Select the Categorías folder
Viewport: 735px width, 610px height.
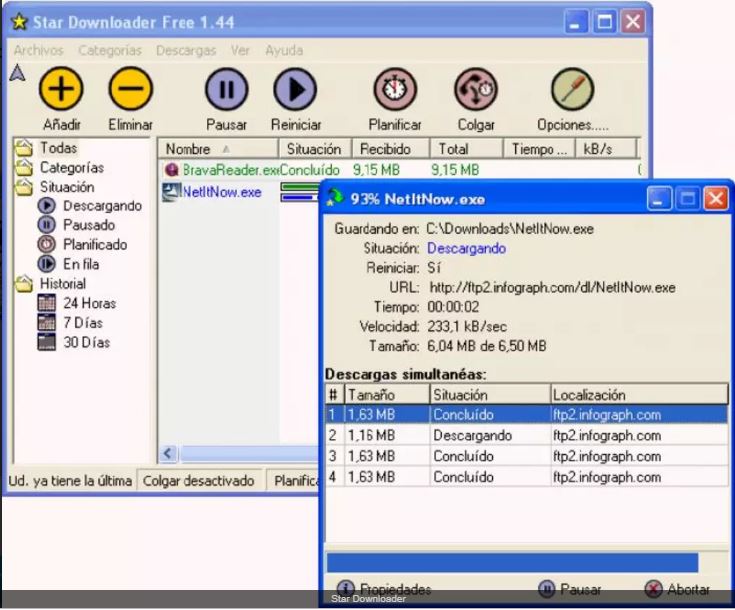pyautogui.click(x=60, y=167)
